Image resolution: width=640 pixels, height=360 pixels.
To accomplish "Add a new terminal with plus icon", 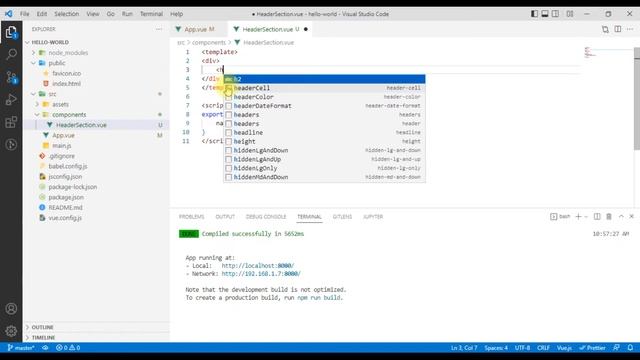I will click(x=578, y=216).
